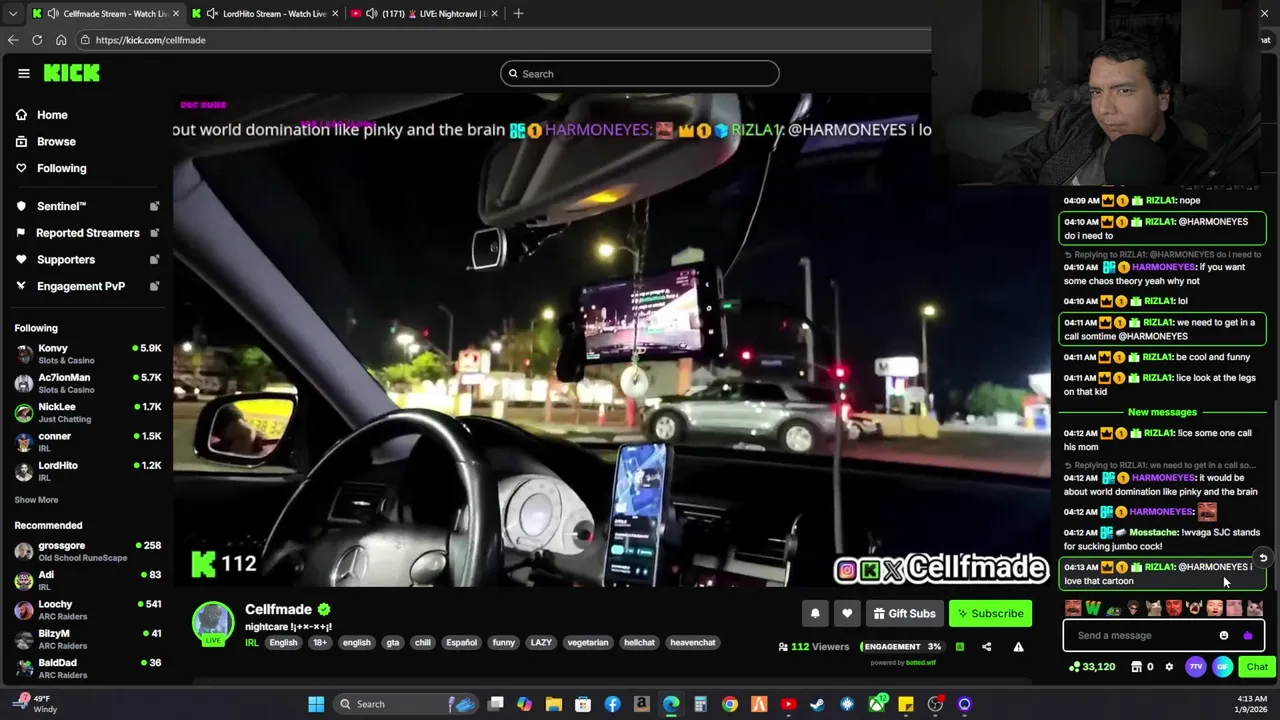This screenshot has width=1280, height=720.
Task: Click the browser home icon
Action: click(x=61, y=40)
